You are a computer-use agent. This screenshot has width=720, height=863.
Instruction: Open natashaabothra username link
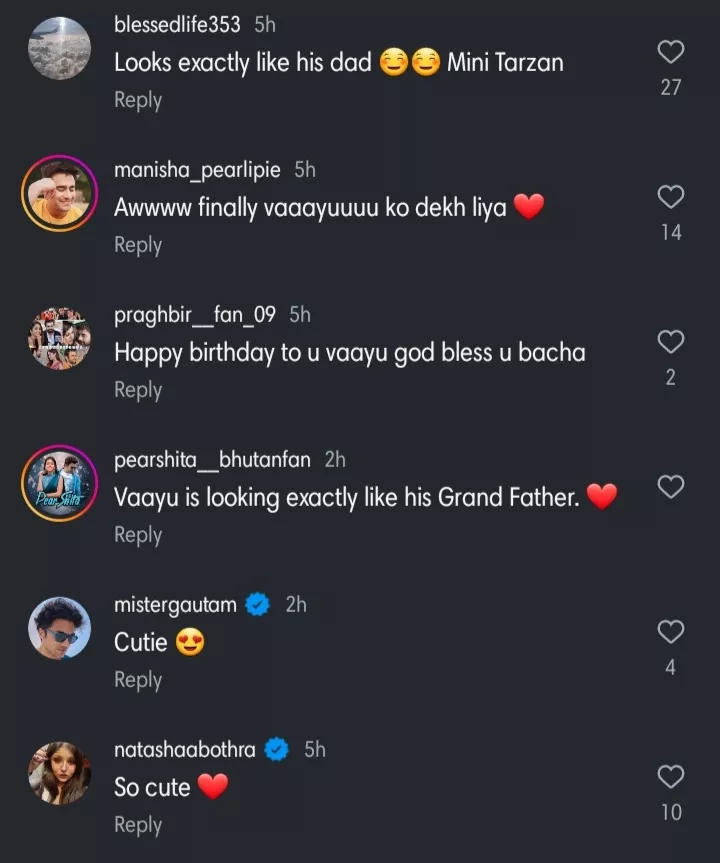pyautogui.click(x=185, y=750)
